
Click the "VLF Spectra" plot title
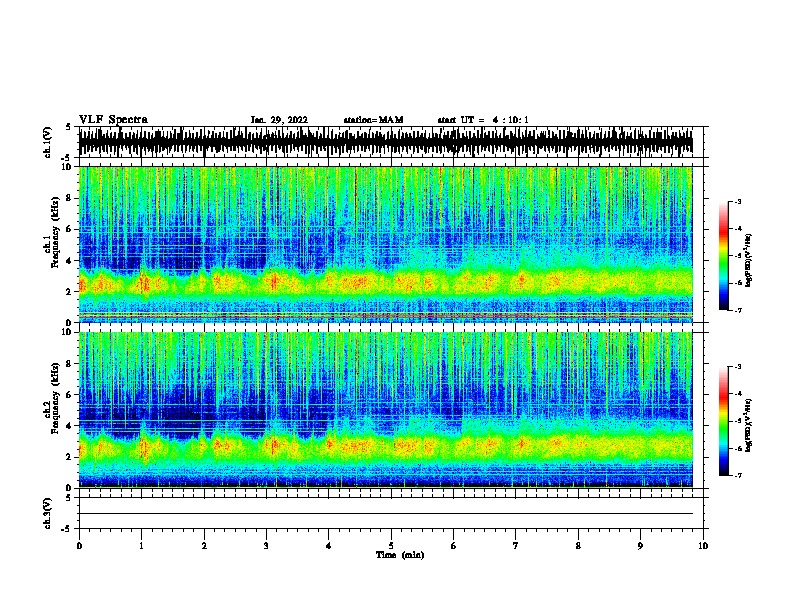[113, 120]
